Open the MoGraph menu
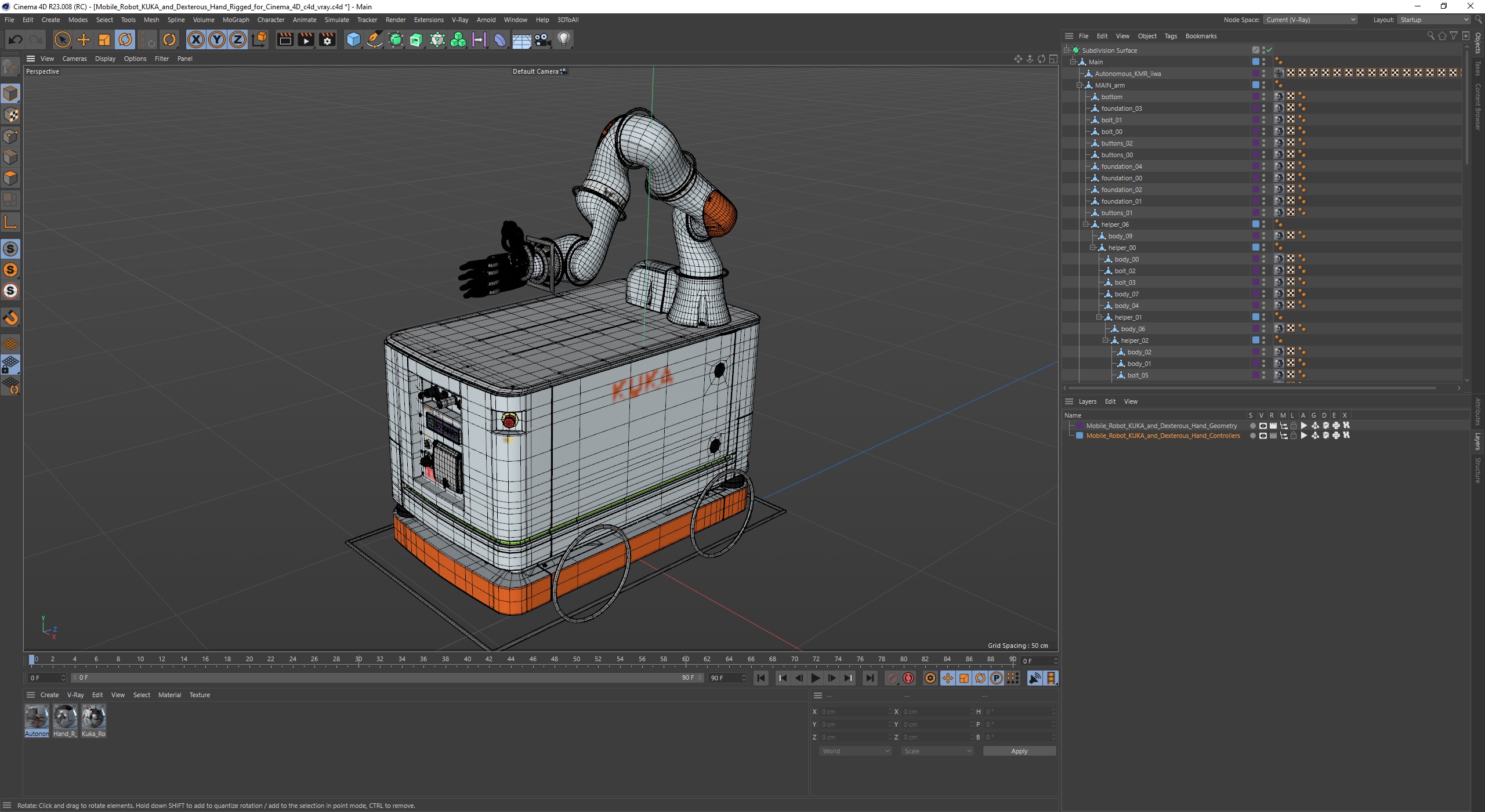 (x=236, y=20)
